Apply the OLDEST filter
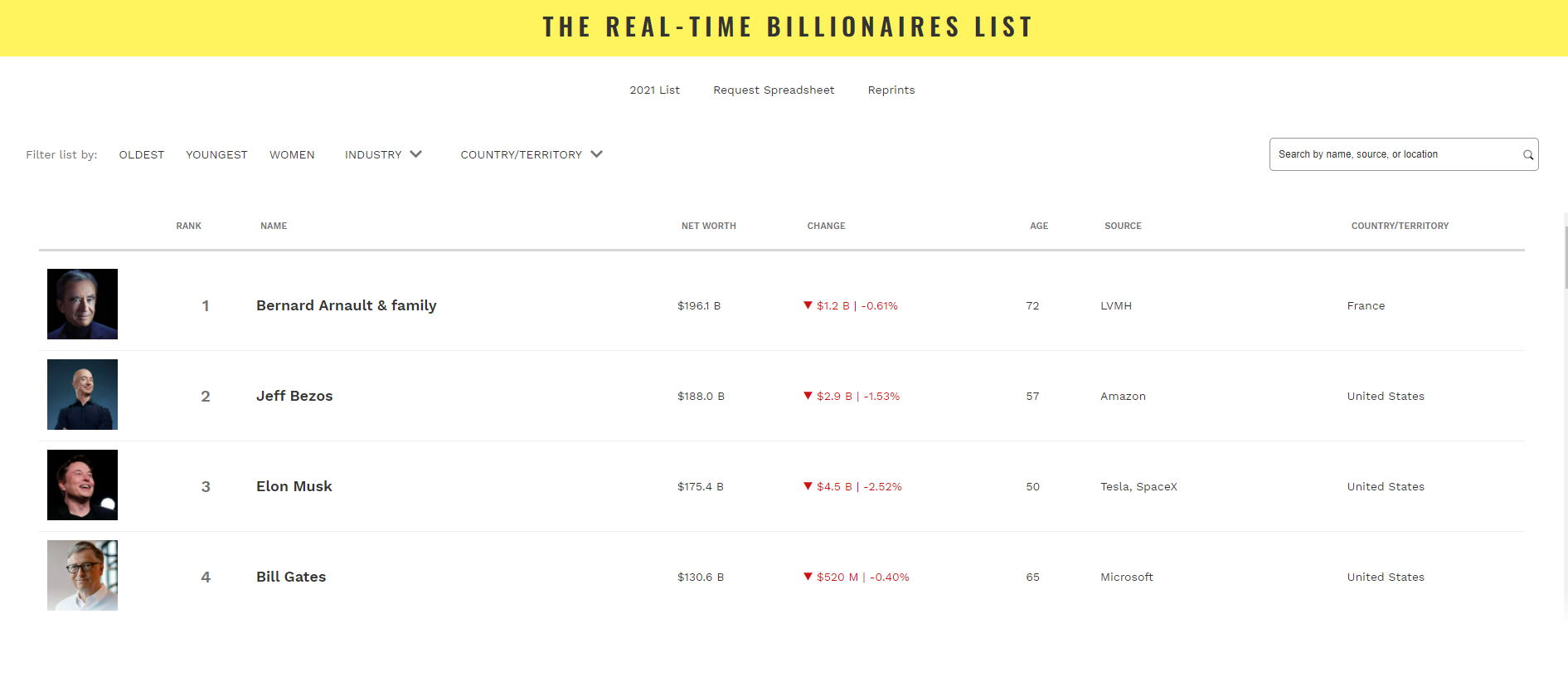Viewport: 1568px width, 692px height. tap(141, 154)
